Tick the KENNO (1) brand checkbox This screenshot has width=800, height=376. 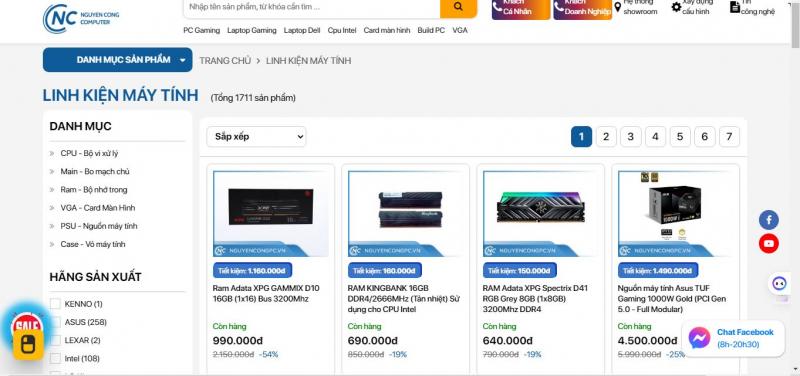pyautogui.click(x=55, y=304)
